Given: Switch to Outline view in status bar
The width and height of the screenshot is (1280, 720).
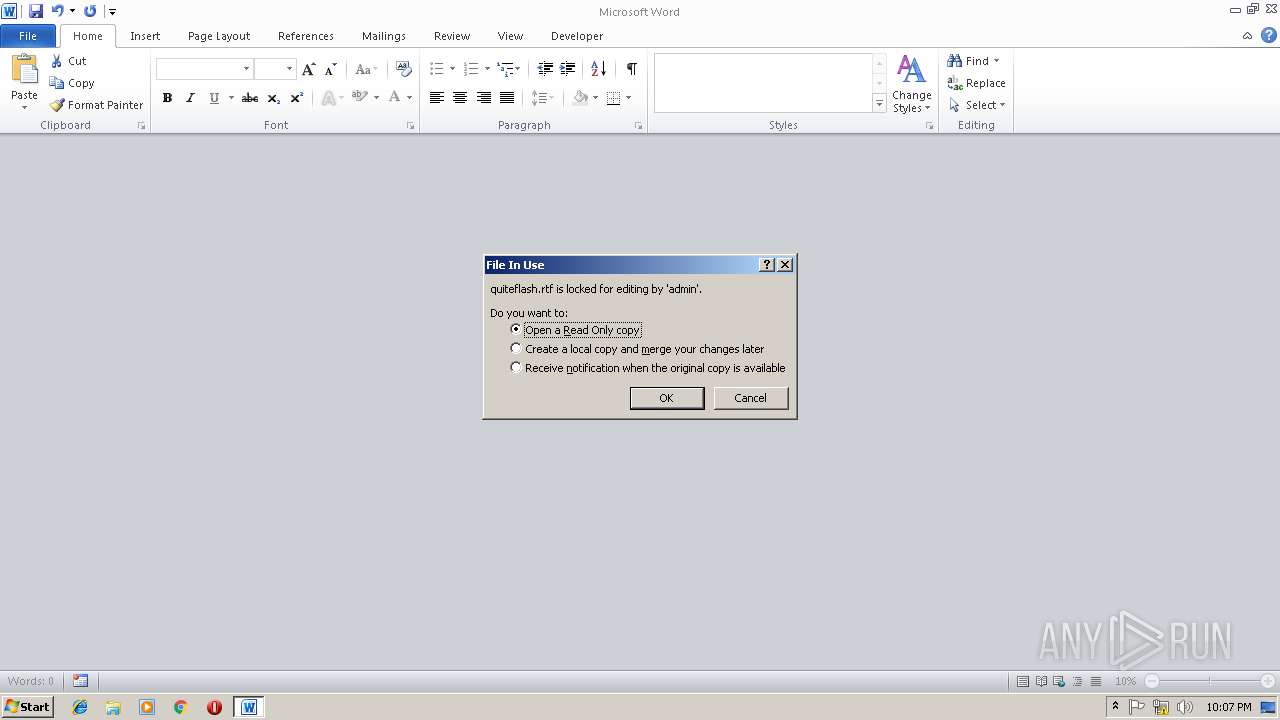Looking at the screenshot, I should [1078, 681].
